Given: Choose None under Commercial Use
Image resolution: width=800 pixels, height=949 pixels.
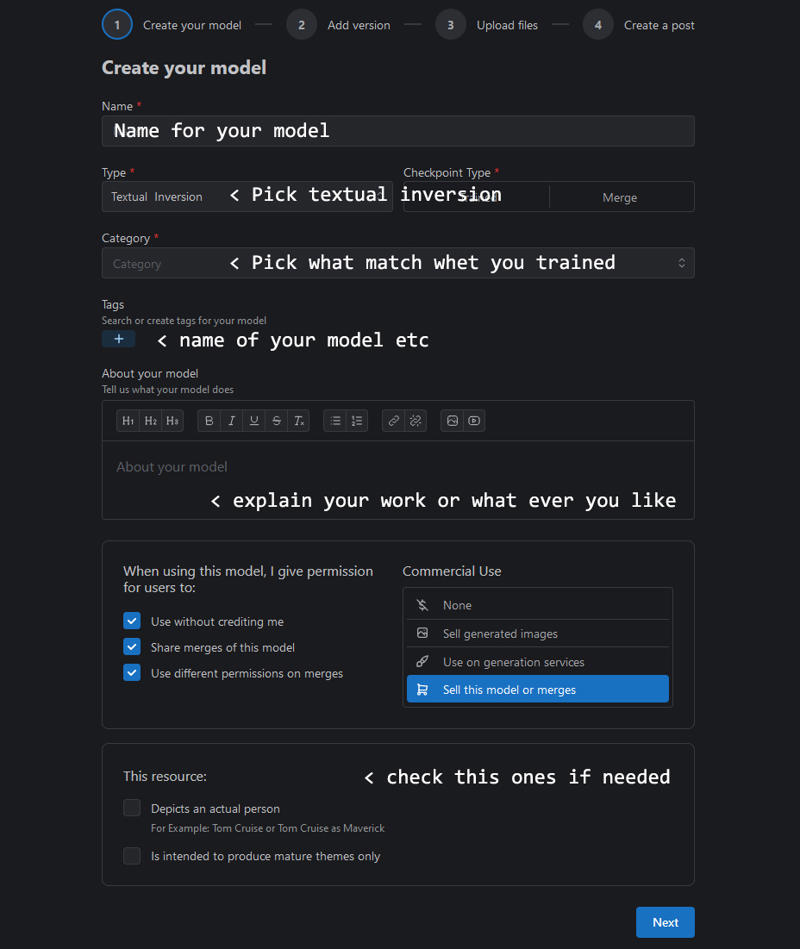Looking at the screenshot, I should tap(537, 605).
